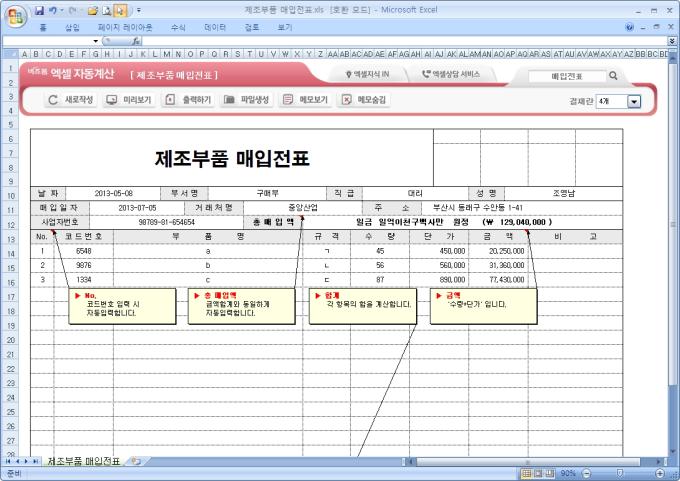Select the 제조부품 매입전표 sheet tab
This screenshot has height=481, width=680.
83,461
